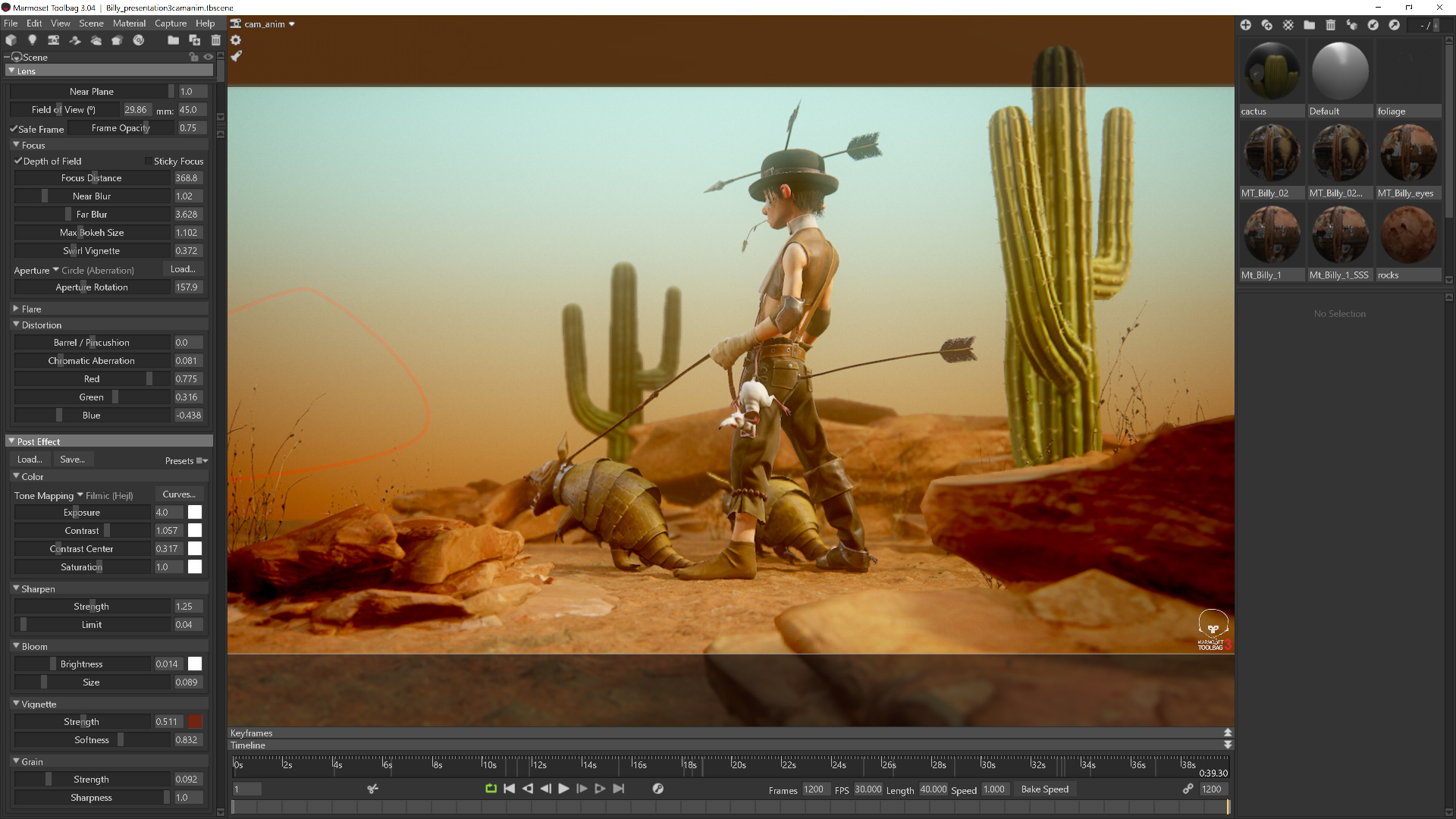Click the Post Effect Save... button

point(73,459)
